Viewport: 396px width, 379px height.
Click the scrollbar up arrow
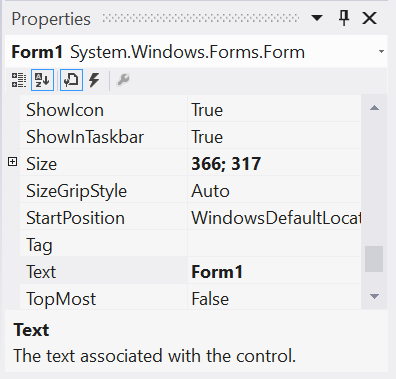point(374,108)
